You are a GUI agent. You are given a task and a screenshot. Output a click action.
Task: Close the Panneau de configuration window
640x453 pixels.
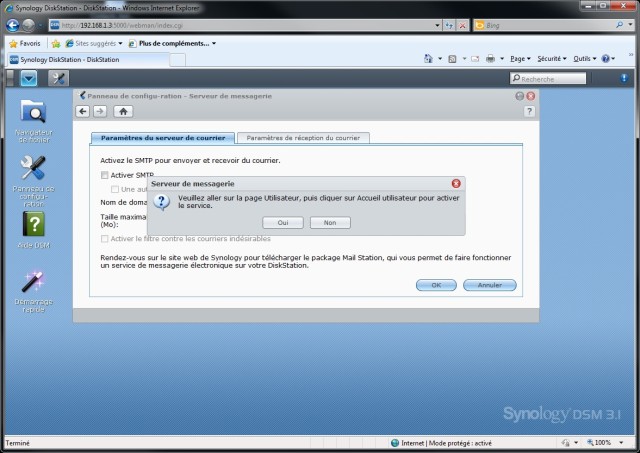[531, 96]
